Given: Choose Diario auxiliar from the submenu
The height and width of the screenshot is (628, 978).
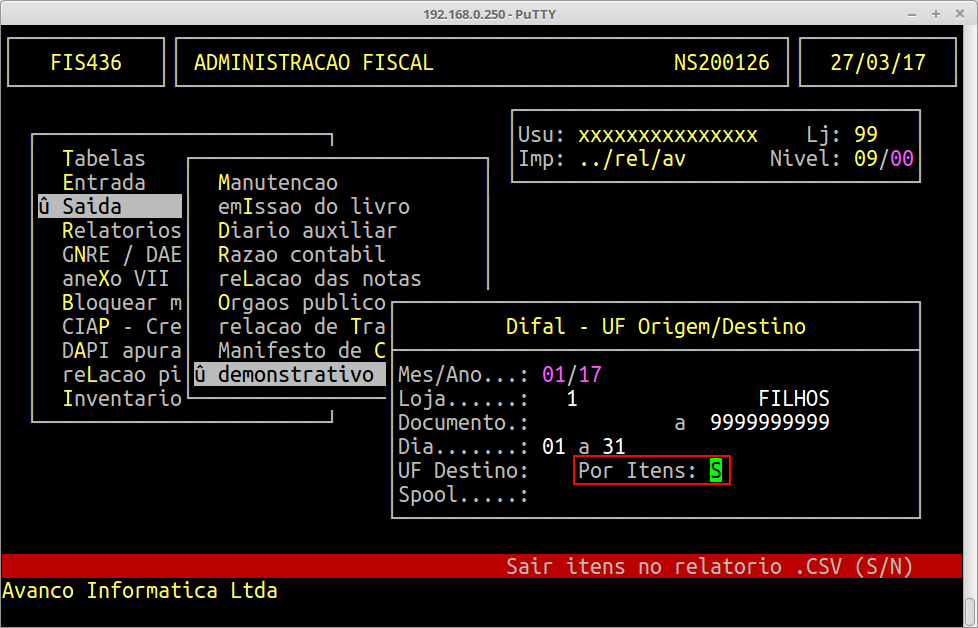Looking at the screenshot, I should [307, 231].
